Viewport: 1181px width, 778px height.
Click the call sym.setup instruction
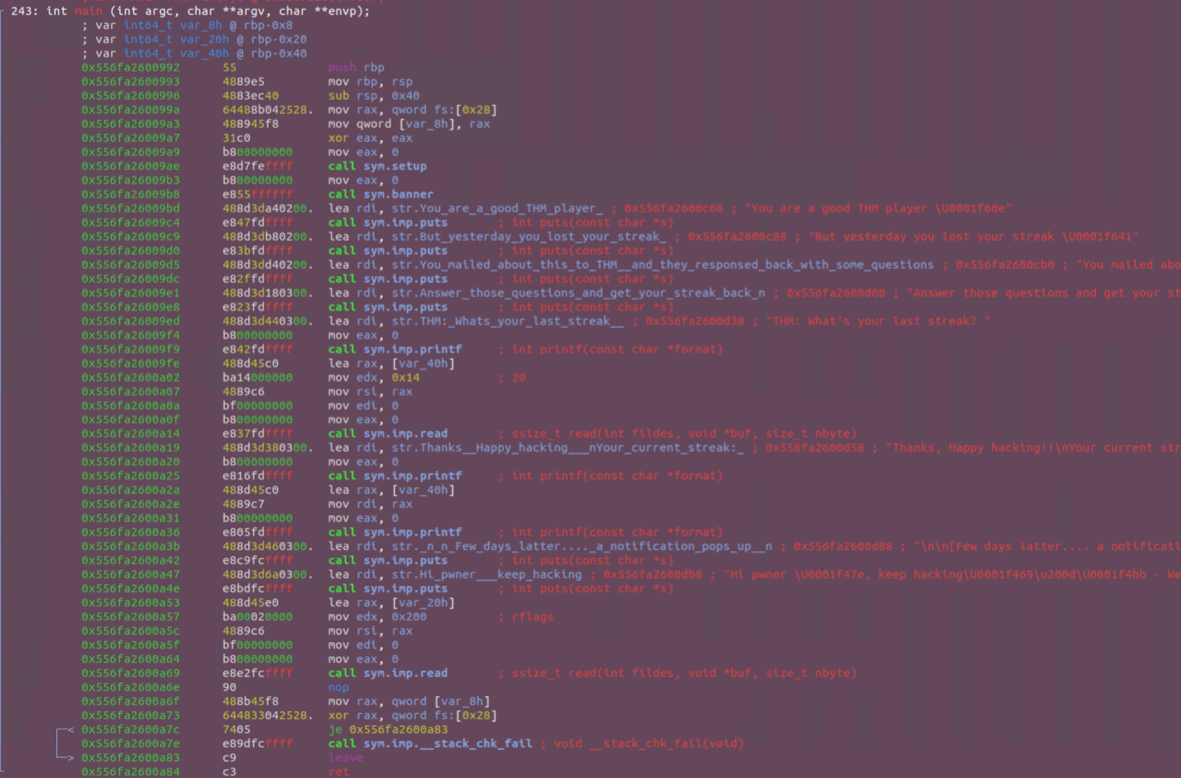click(x=377, y=166)
